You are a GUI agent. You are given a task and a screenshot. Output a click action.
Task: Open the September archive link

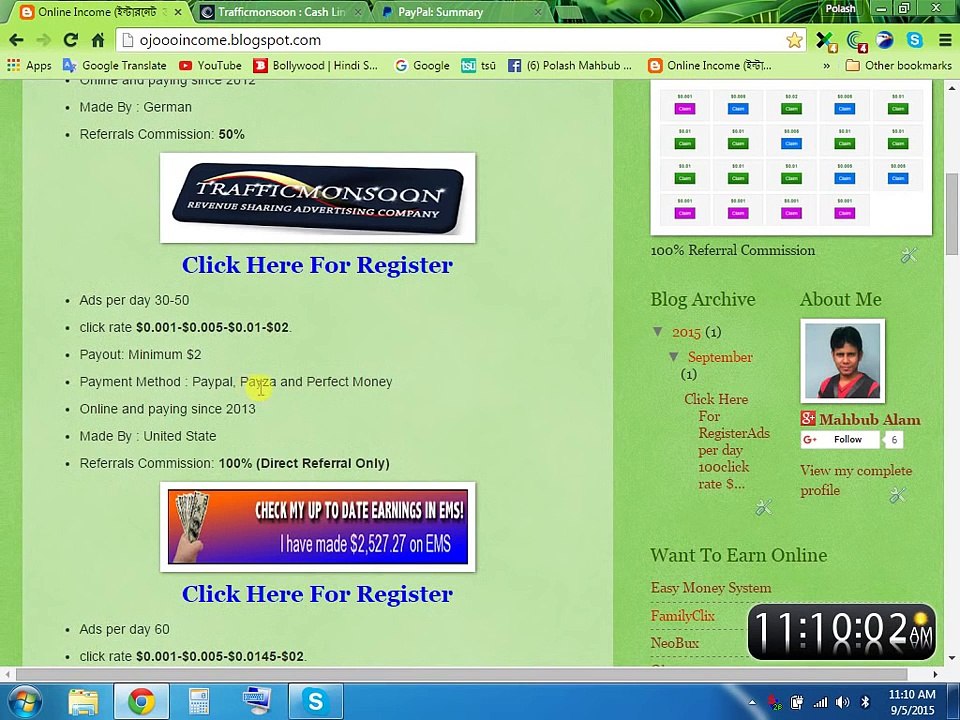720,357
